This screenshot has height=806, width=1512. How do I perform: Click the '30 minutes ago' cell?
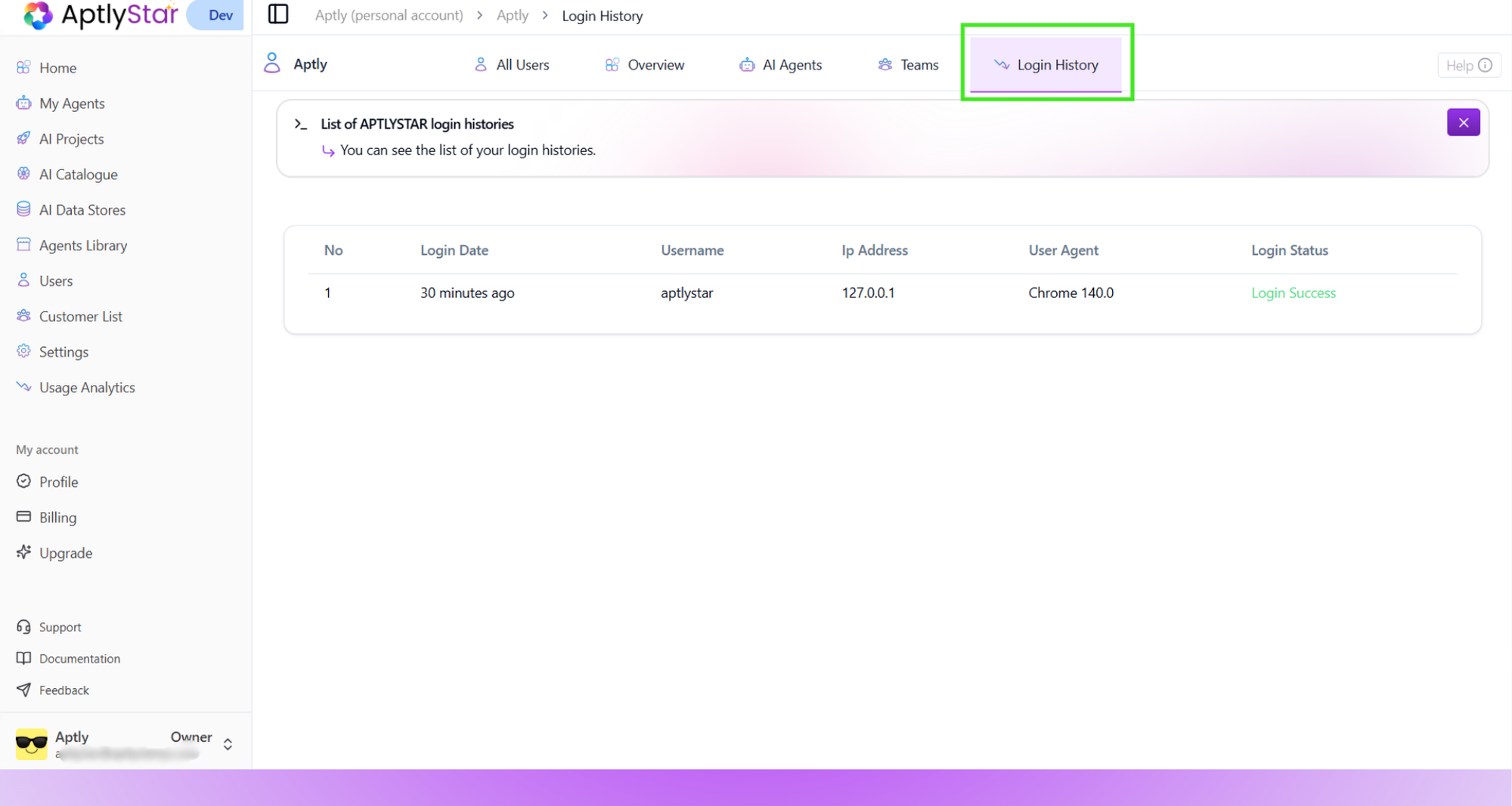click(x=466, y=293)
